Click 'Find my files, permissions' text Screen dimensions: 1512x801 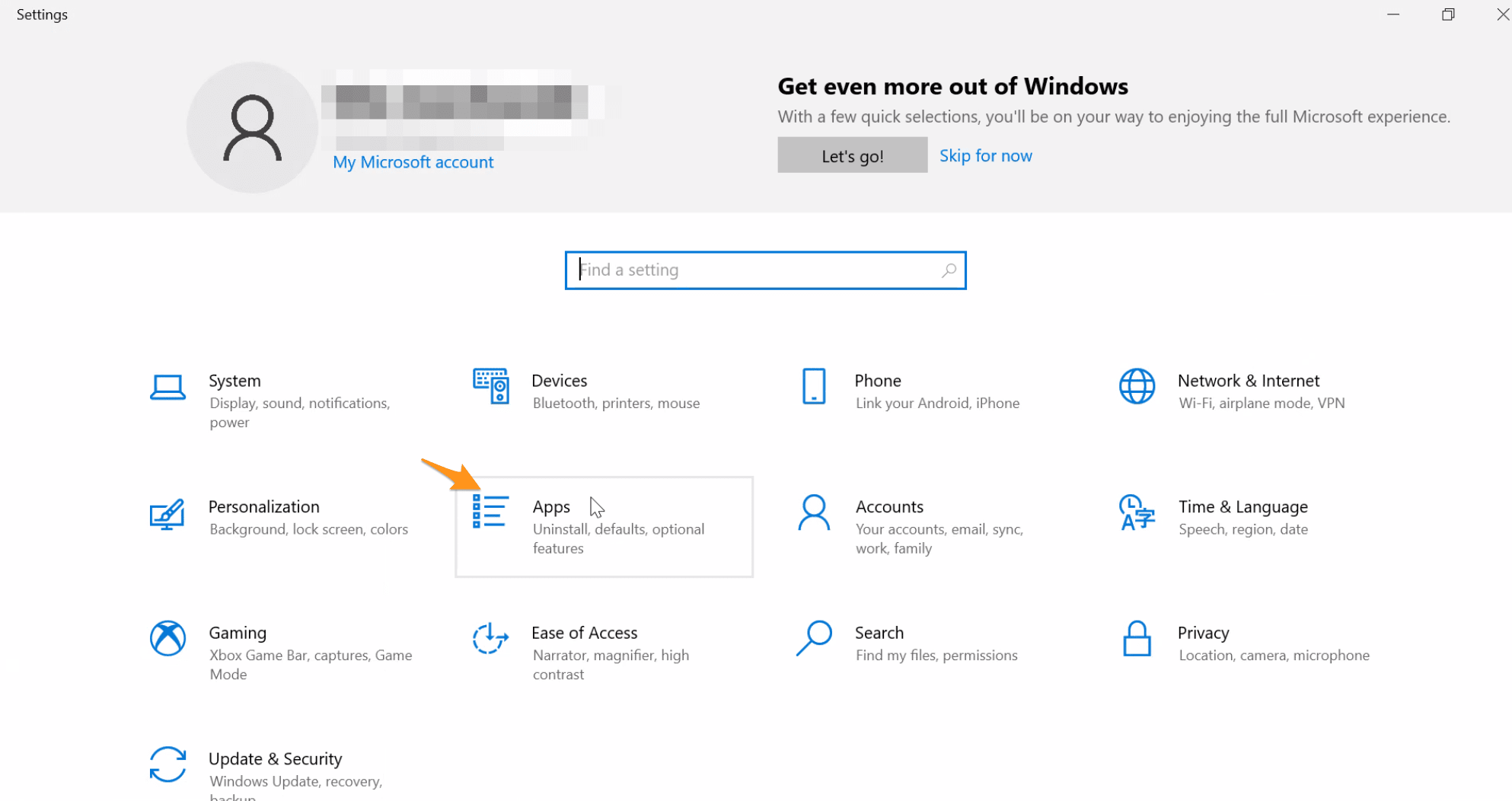coord(936,656)
